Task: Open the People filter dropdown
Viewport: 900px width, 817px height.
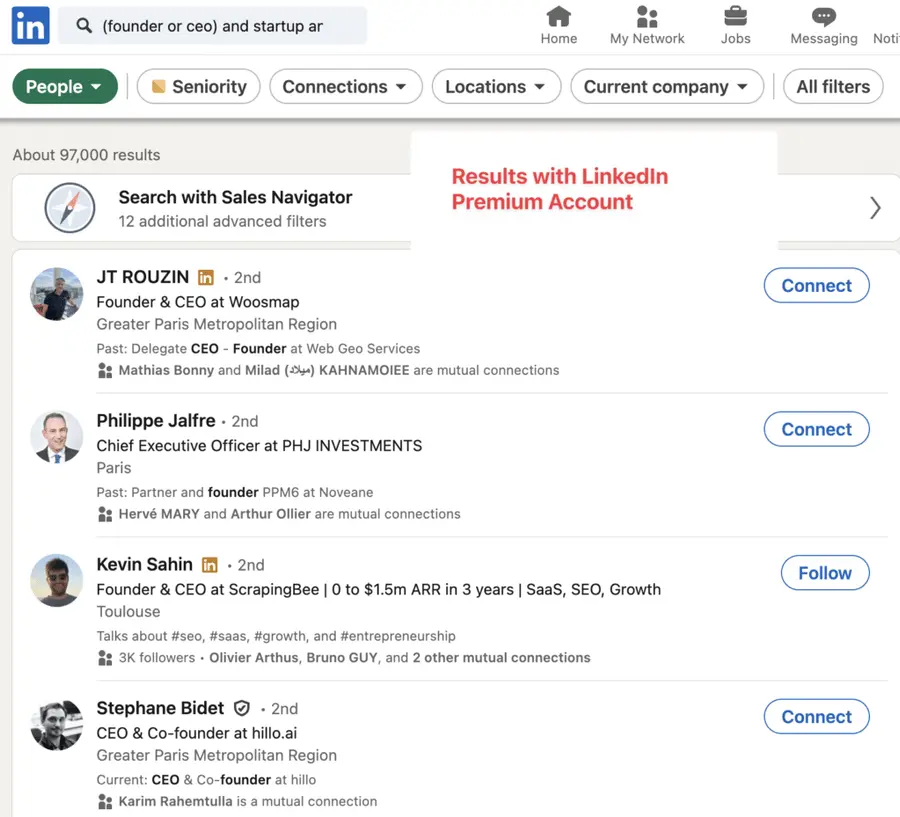Action: 64,86
